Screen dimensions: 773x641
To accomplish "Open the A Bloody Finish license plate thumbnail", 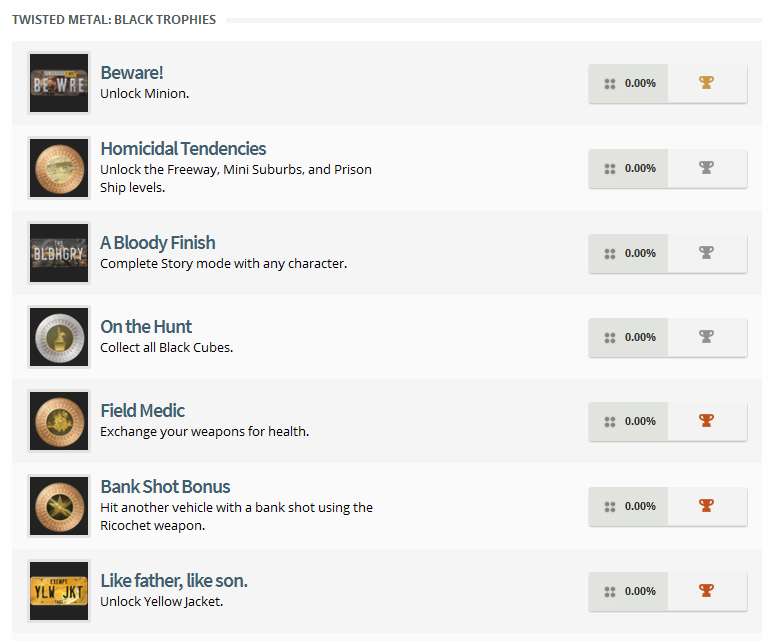I will 59,253.
